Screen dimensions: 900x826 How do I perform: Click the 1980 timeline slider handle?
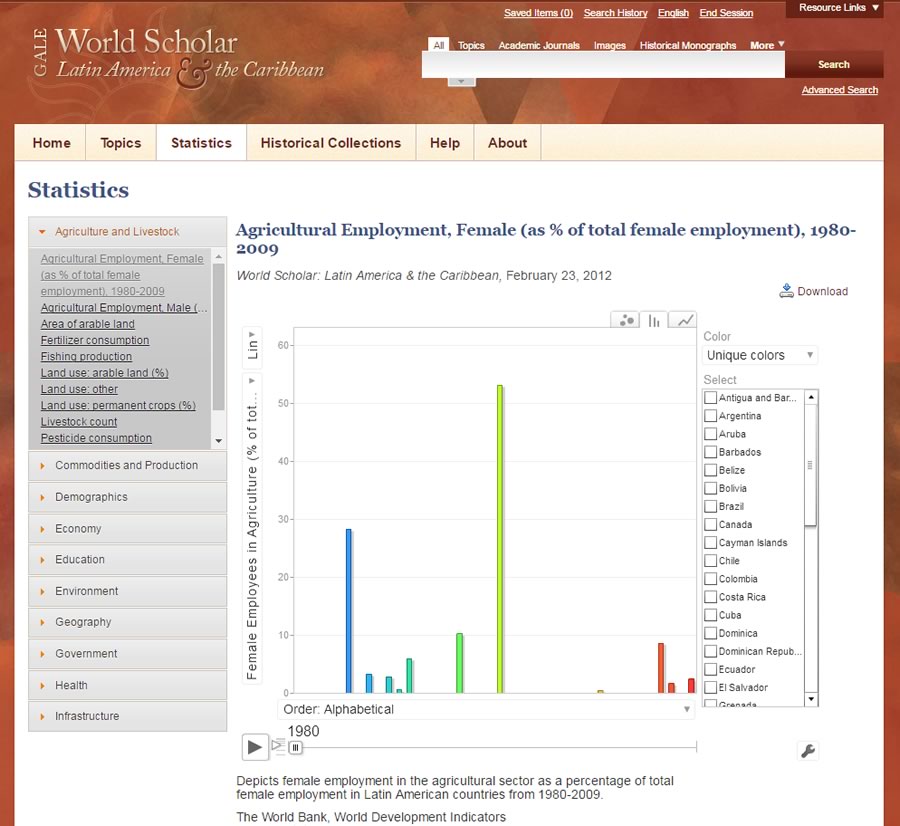pos(295,747)
